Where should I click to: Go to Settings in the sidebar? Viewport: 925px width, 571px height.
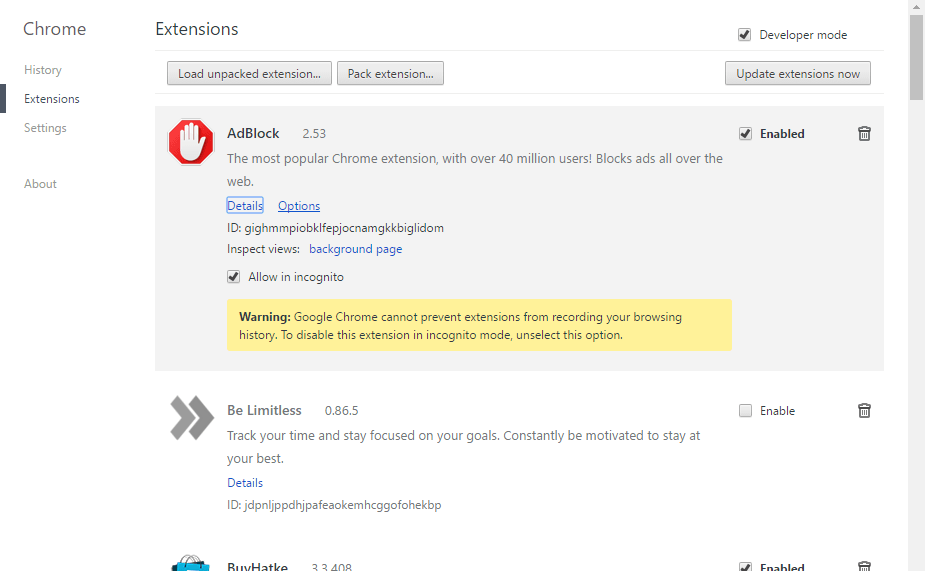45,127
